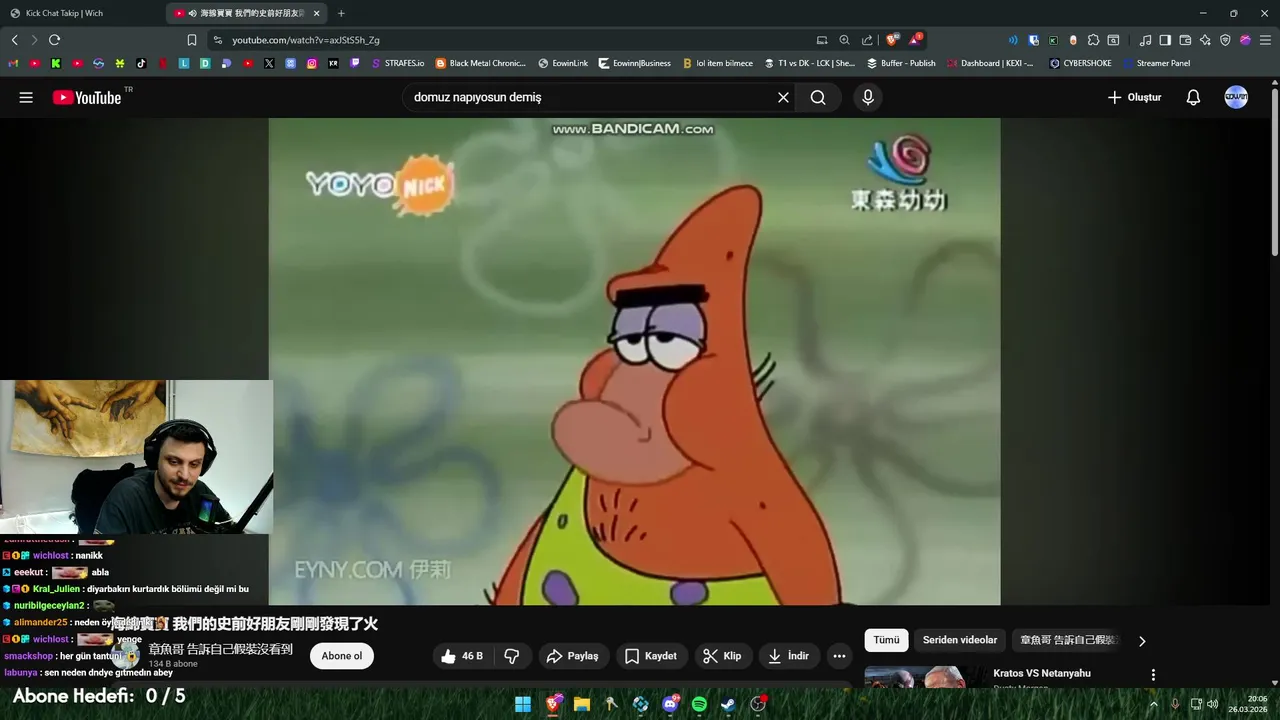Image resolution: width=1280 pixels, height=720 pixels.
Task: Open the Kratos VS Netanyahu thumbnail
Action: coord(923,677)
